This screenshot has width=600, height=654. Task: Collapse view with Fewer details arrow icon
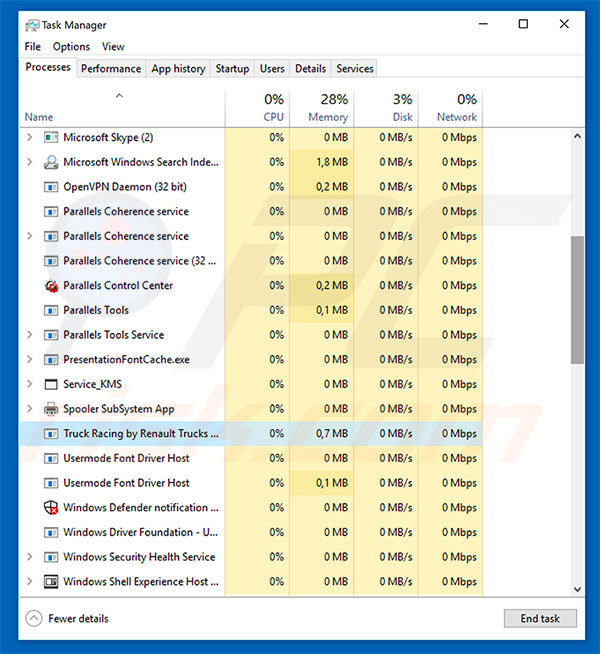click(x=34, y=619)
